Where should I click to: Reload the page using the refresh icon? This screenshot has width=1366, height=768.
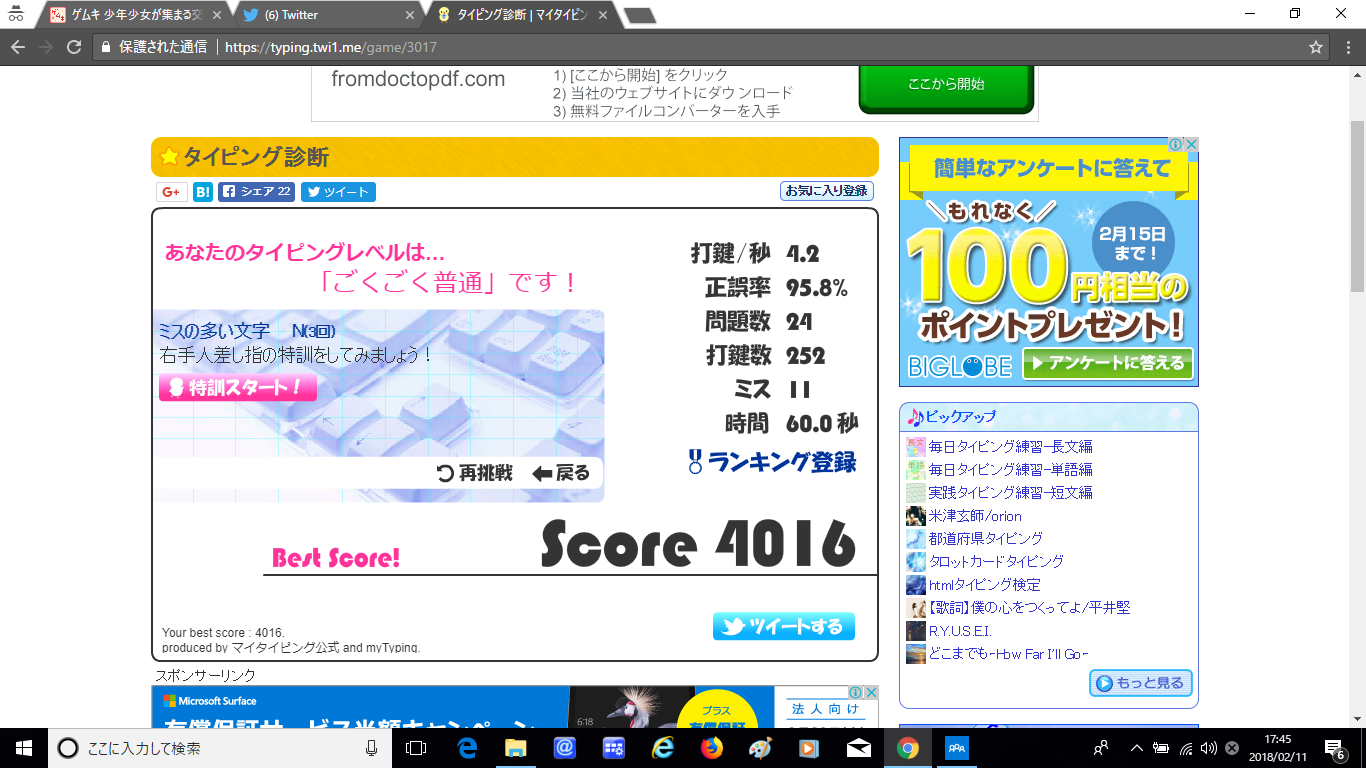(73, 47)
